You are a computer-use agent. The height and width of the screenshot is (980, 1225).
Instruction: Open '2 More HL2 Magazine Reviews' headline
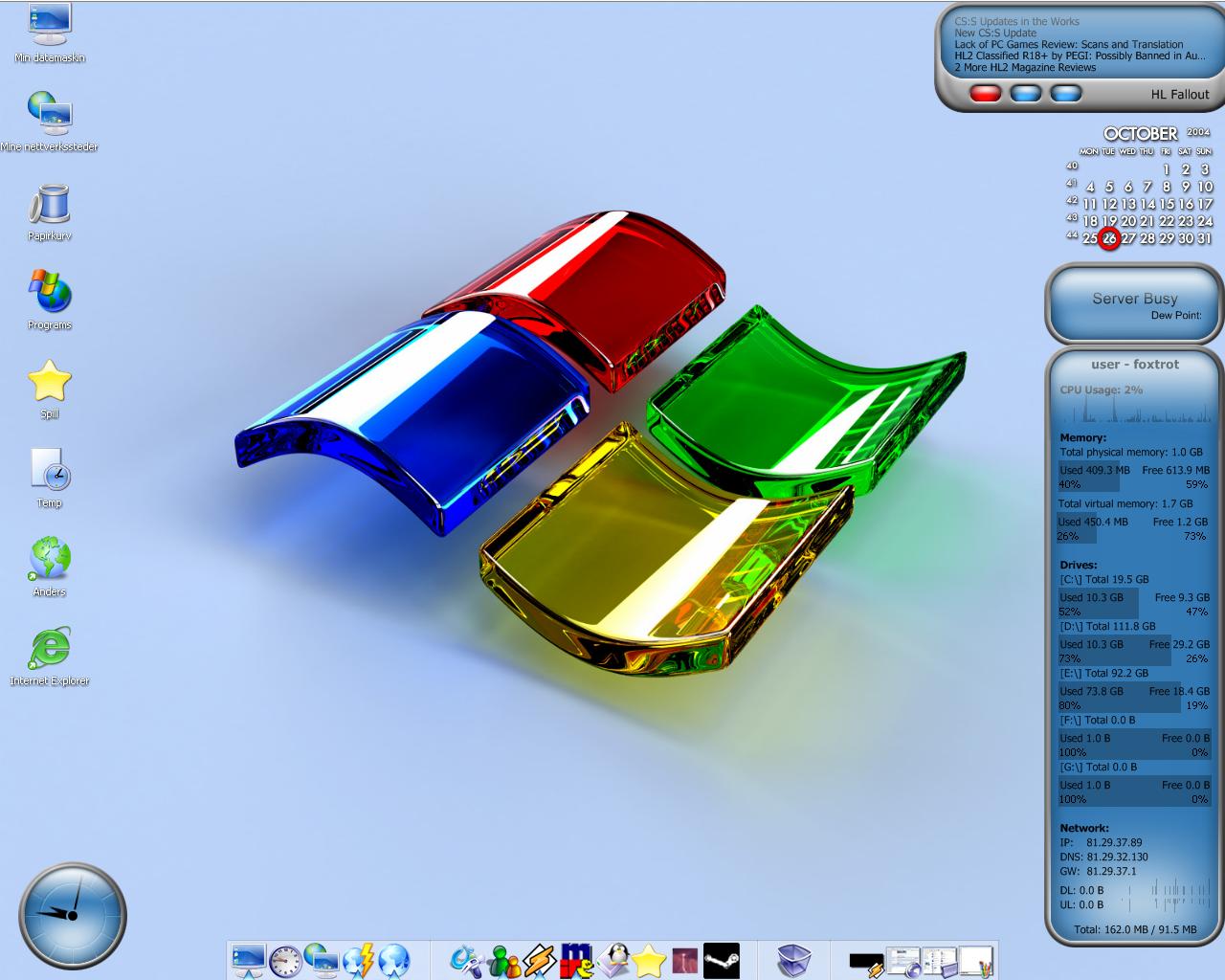[1025, 67]
